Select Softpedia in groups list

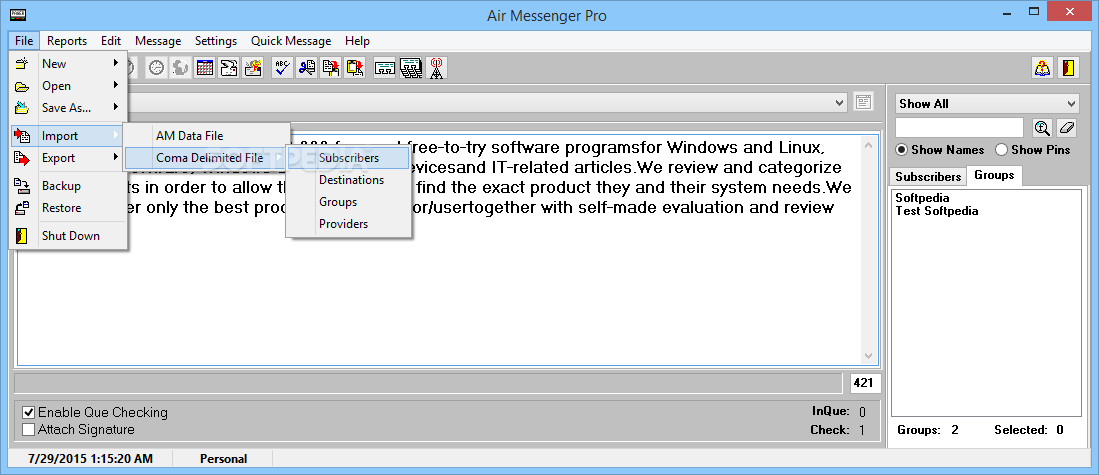922,198
